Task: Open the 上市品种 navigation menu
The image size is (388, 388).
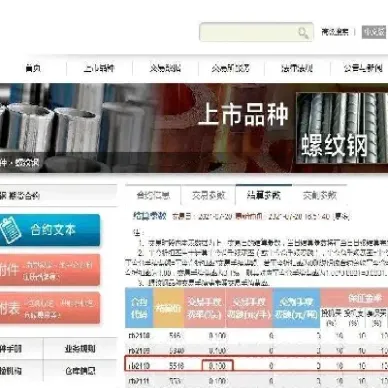Action: click(x=99, y=68)
